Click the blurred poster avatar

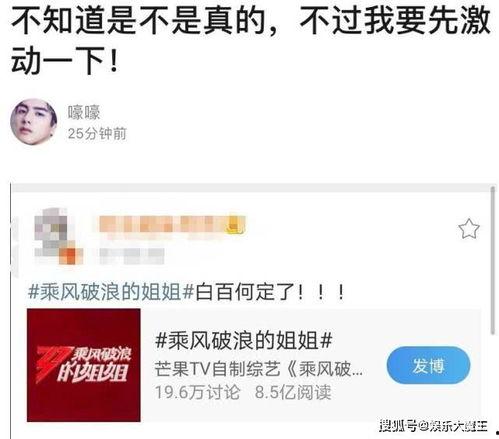pyautogui.click(x=55, y=234)
